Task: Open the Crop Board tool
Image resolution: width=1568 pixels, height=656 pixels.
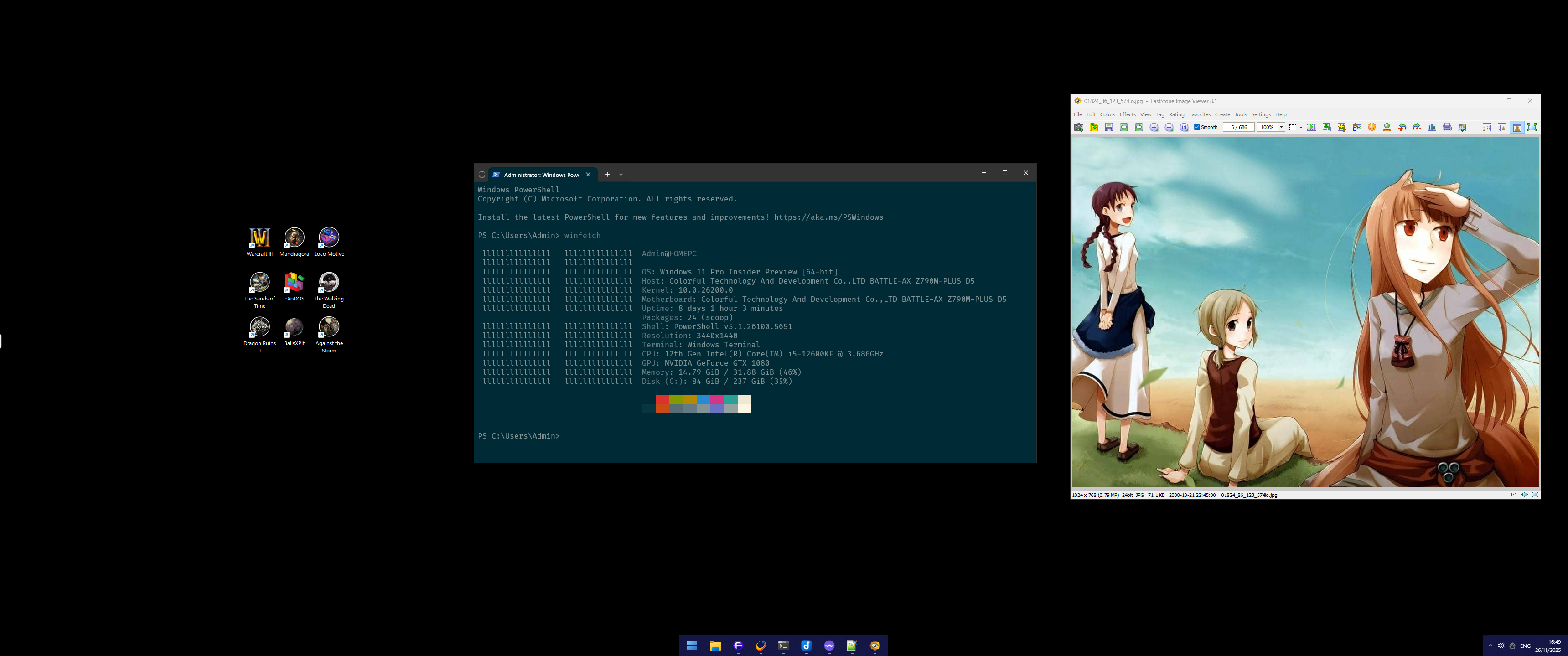Action: (1341, 127)
